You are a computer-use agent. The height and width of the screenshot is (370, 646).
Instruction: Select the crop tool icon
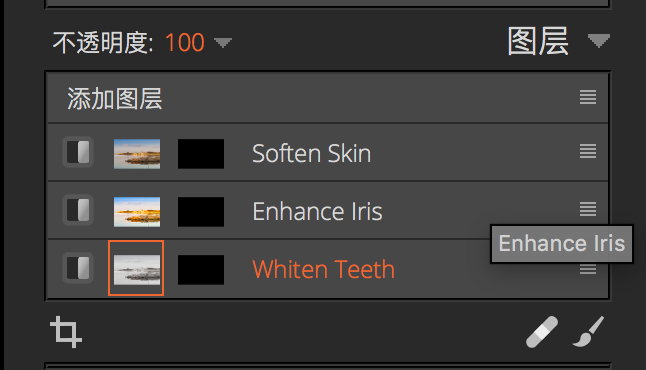(x=66, y=332)
